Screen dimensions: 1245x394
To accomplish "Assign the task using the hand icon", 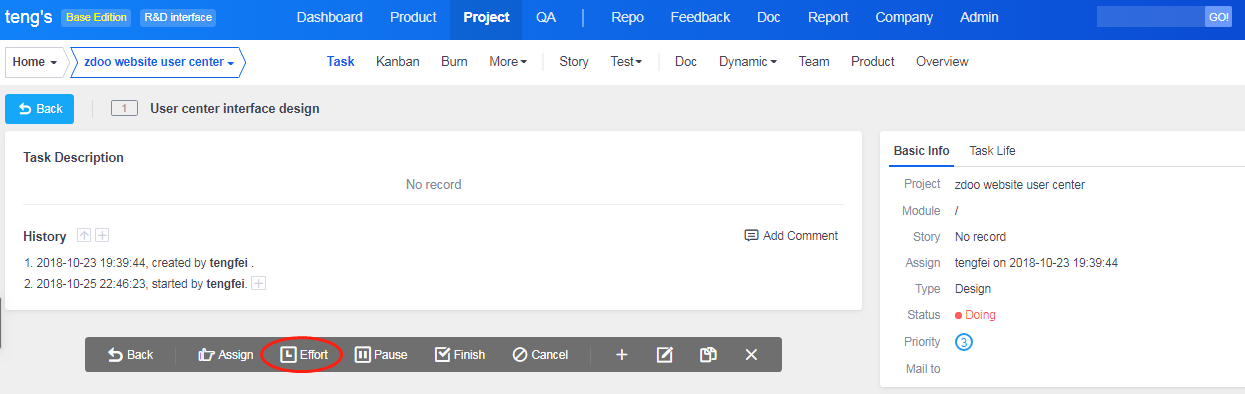I will [x=207, y=355].
